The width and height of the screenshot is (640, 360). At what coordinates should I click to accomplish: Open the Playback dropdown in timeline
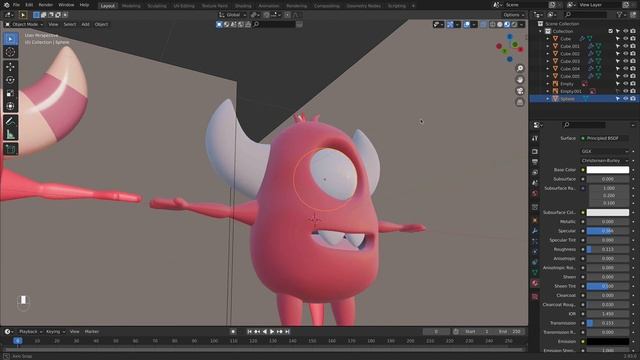[31, 331]
